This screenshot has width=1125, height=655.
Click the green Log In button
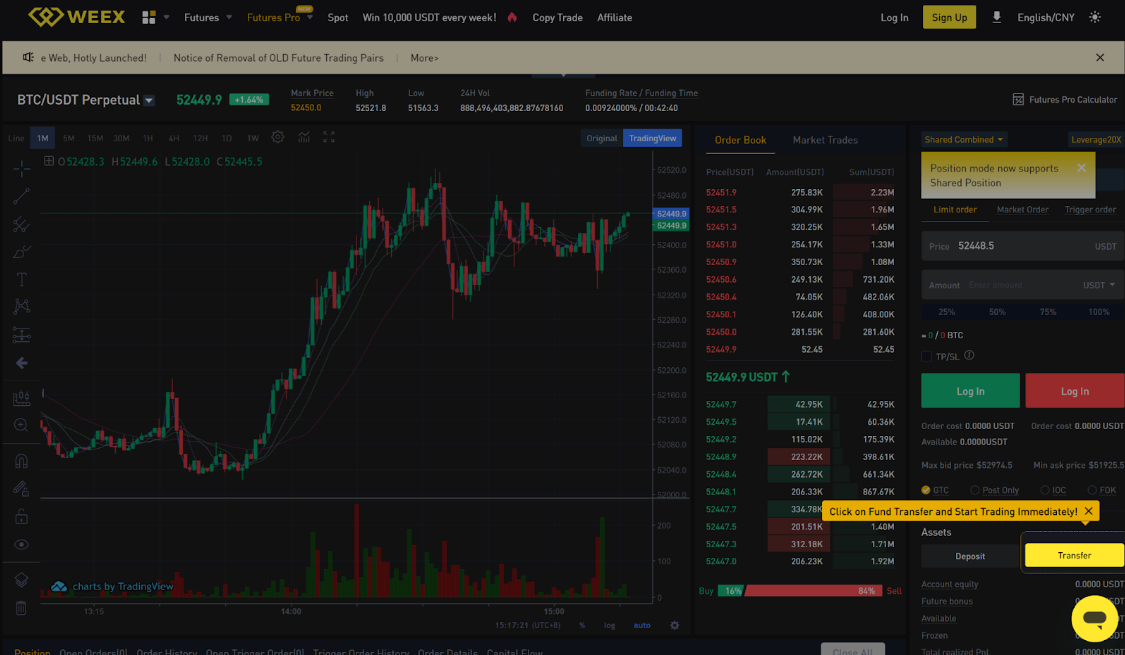coord(970,391)
